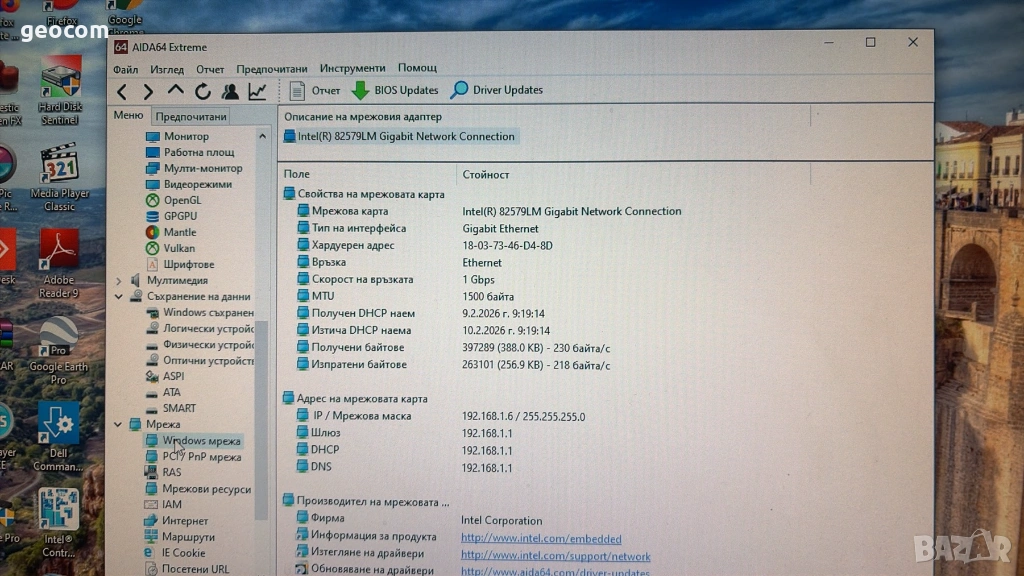Screen dimensions: 1024x576
Task: Expand the Мултимедия tree node
Action: click(119, 281)
